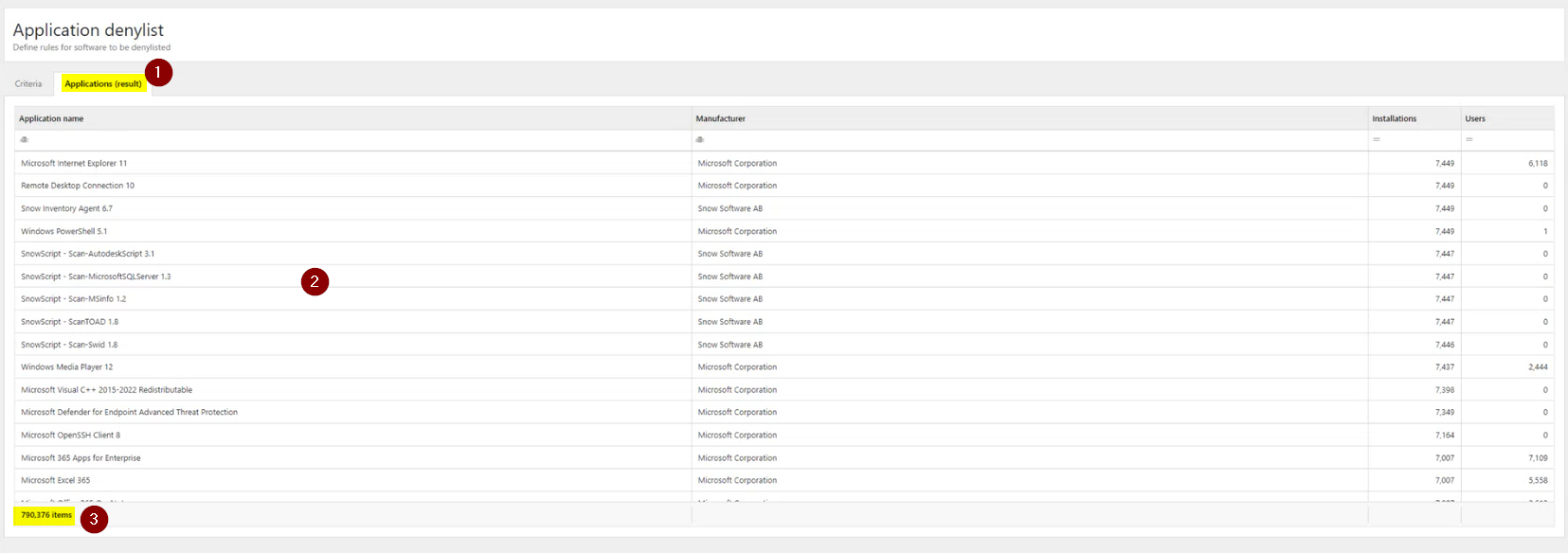Viewport: 1568px width, 553px height.
Task: Sort by Application name column header
Action: point(353,118)
